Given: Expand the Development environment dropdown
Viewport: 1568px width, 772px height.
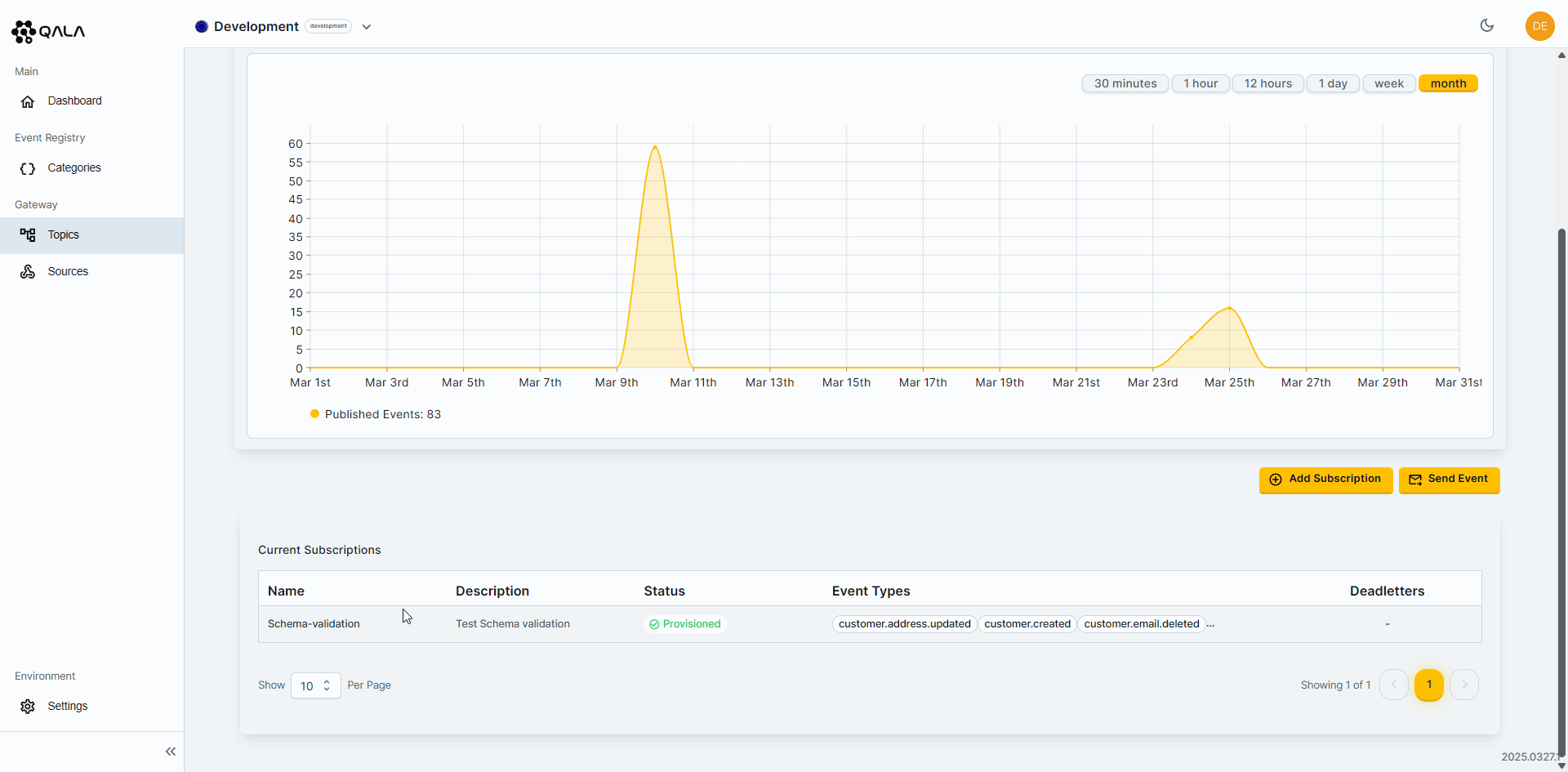Looking at the screenshot, I should [x=367, y=27].
